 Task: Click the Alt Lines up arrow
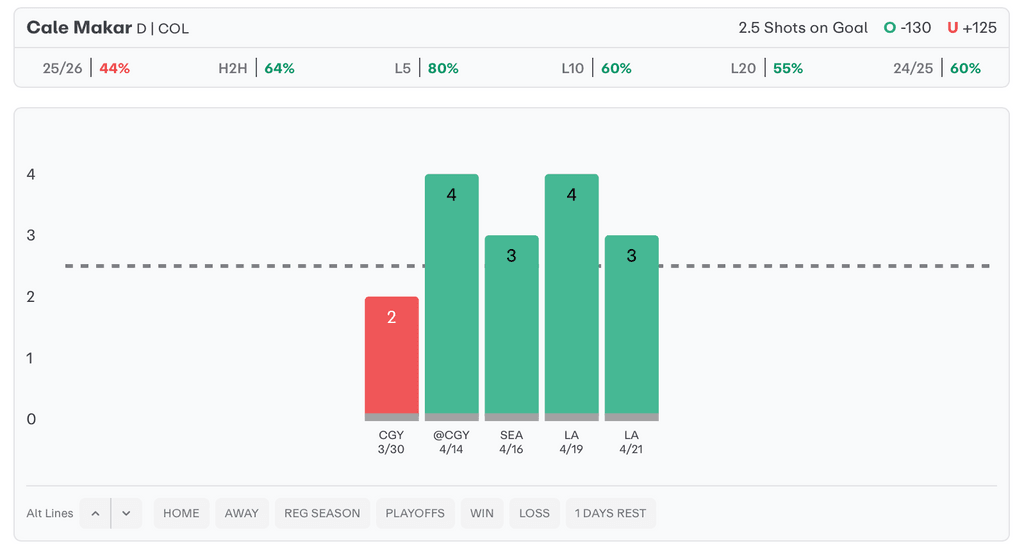click(x=95, y=513)
